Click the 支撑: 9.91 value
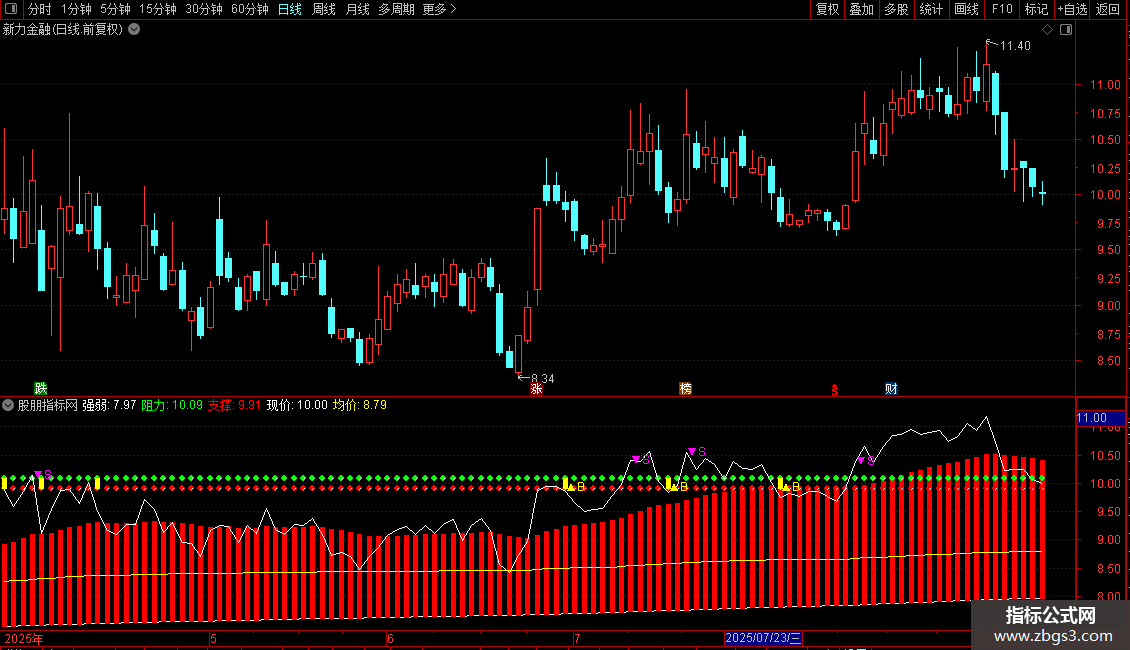This screenshot has width=1130, height=650. coord(234,405)
